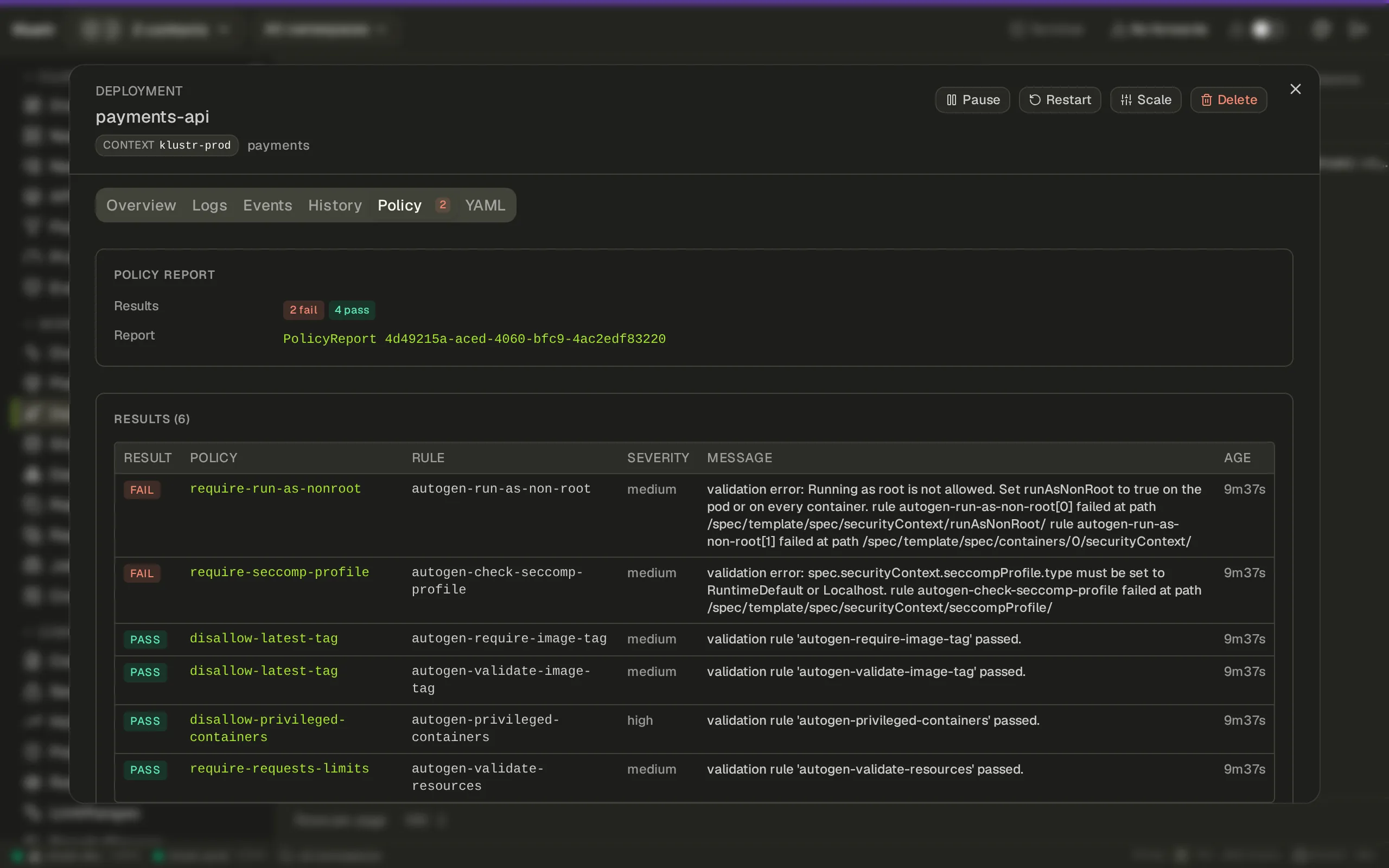Open require-run-as-nonroot policy link
This screenshot has height=868, width=1389.
coord(276,489)
